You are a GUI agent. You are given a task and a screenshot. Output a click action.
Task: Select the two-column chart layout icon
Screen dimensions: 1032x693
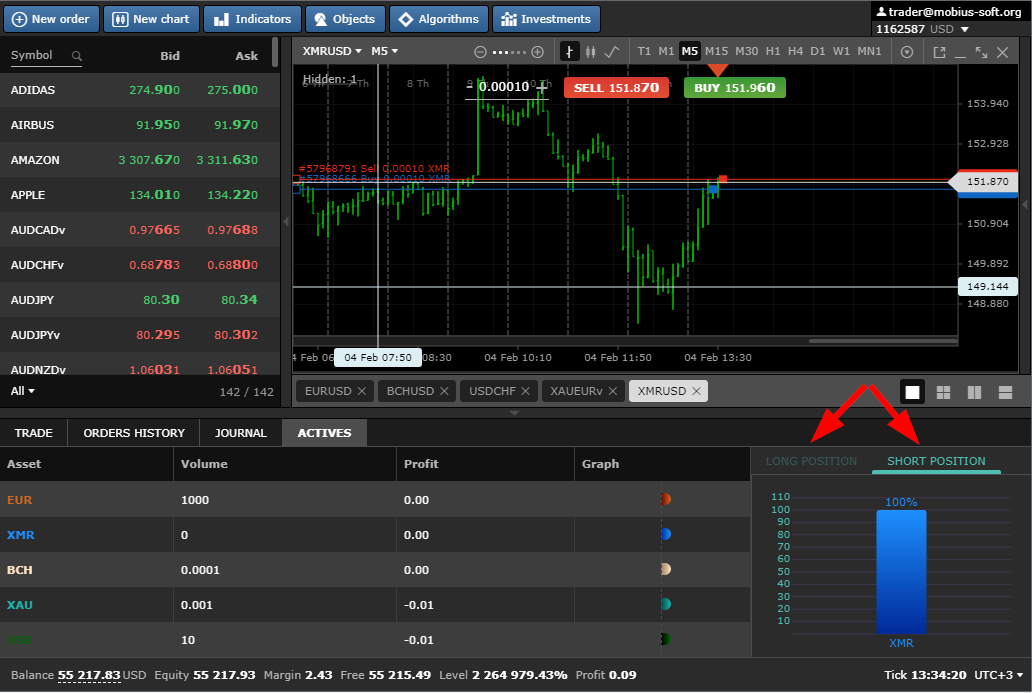(974, 392)
